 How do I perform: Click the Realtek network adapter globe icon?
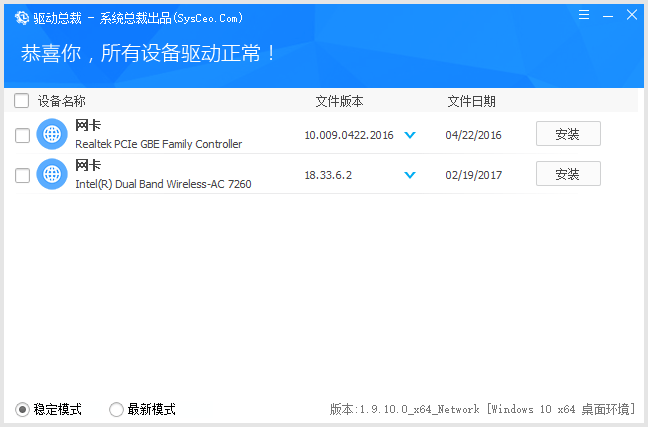(52, 134)
